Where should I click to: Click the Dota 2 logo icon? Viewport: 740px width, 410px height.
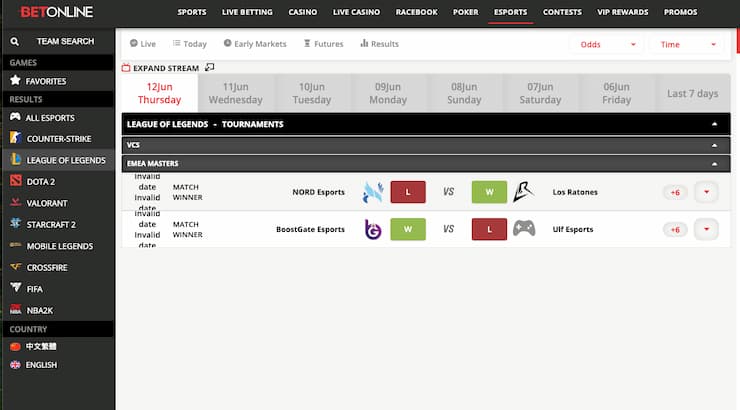(16, 181)
